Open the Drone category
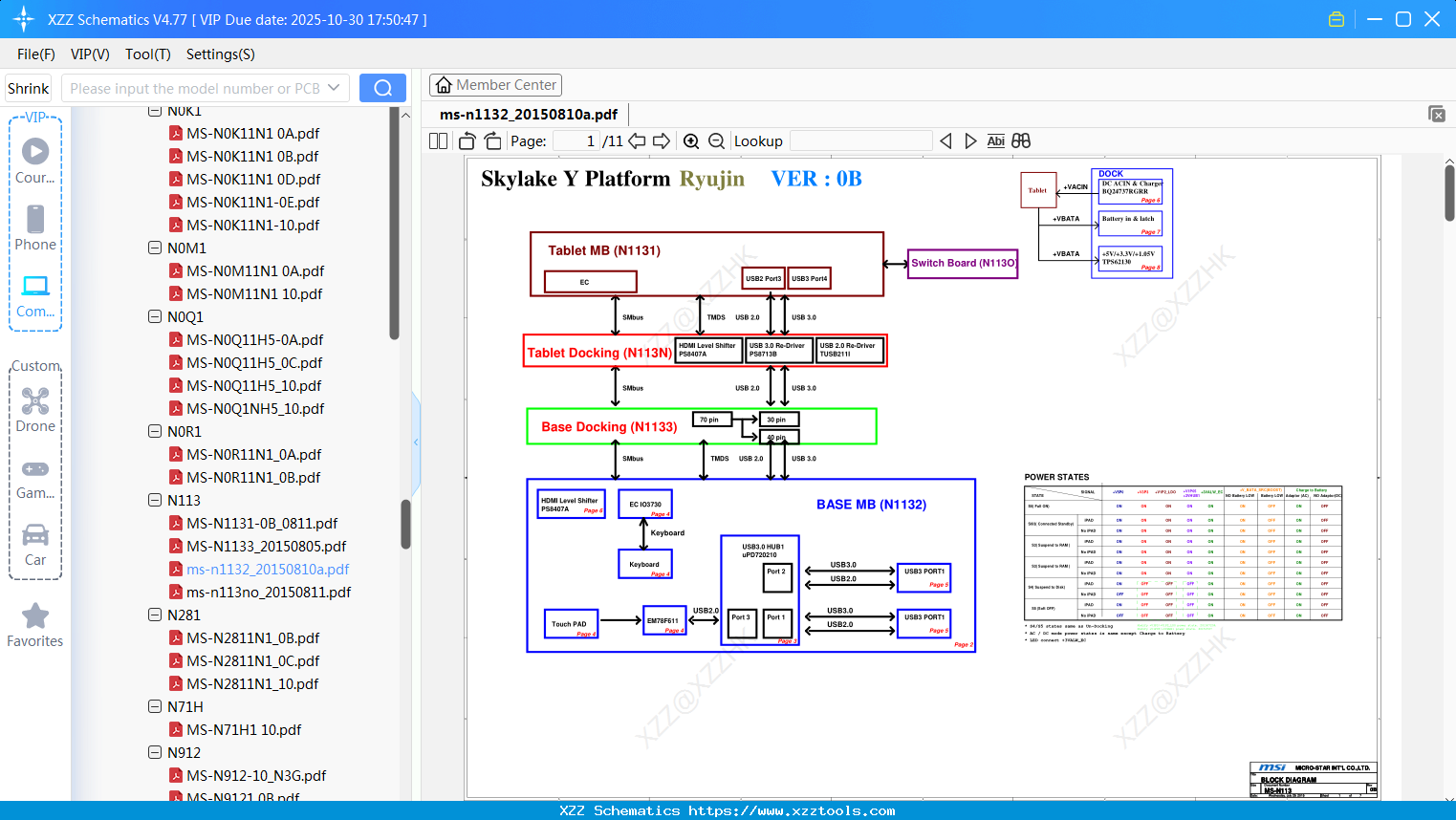The height and width of the screenshot is (820, 1456). click(x=35, y=409)
